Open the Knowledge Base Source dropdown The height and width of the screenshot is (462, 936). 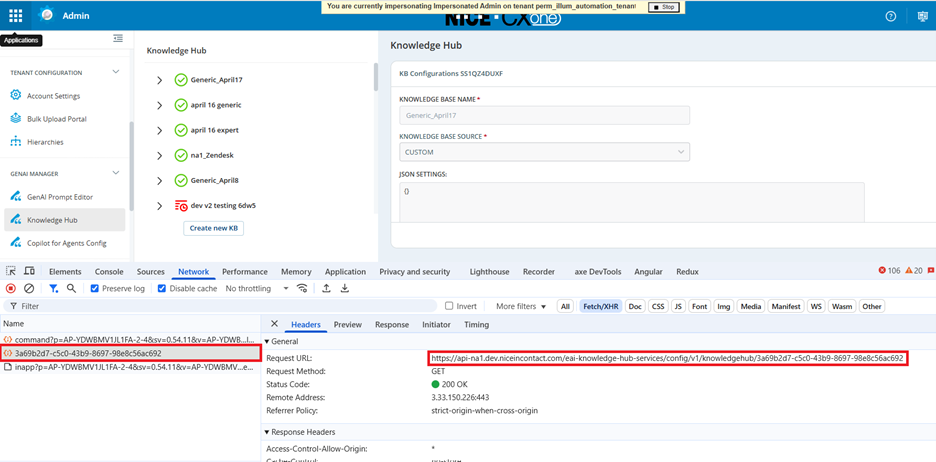click(544, 152)
